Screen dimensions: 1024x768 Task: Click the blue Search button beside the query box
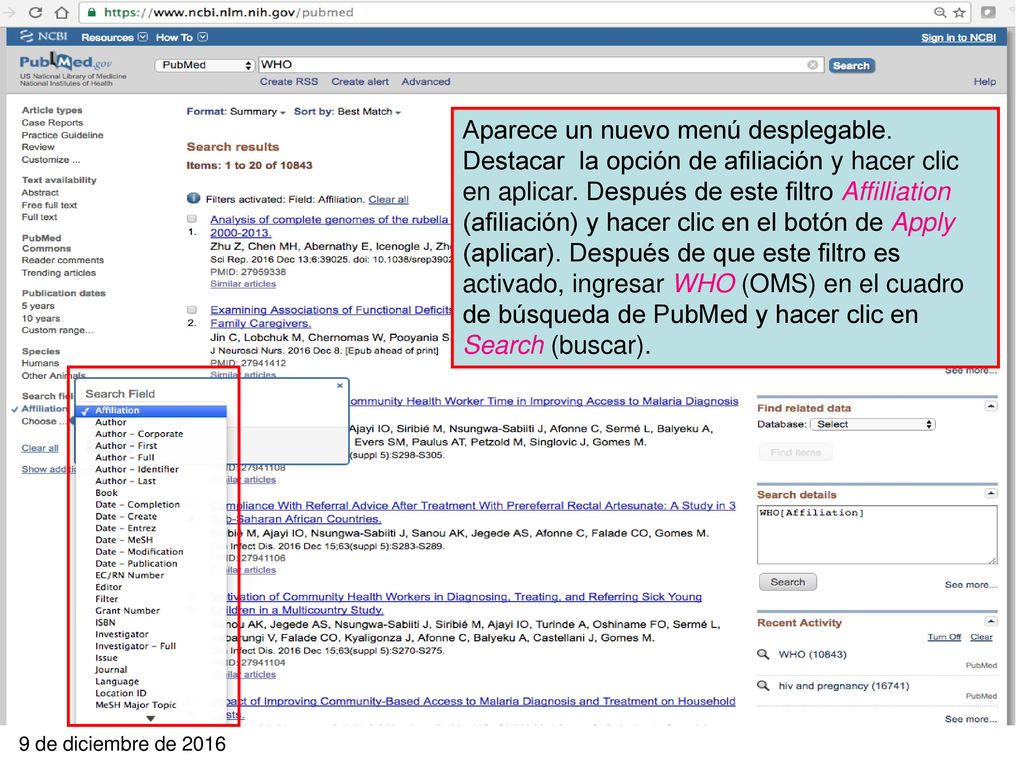852,65
